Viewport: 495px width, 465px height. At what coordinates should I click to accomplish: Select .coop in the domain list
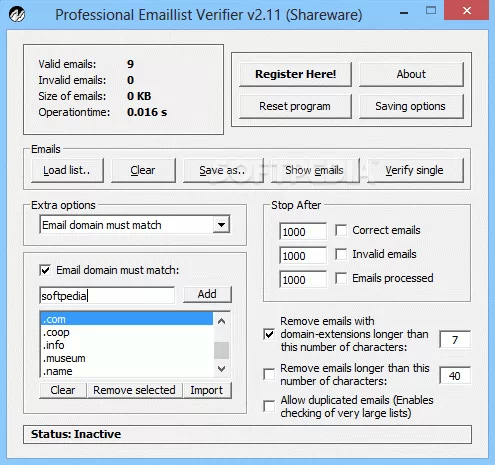tap(127, 332)
